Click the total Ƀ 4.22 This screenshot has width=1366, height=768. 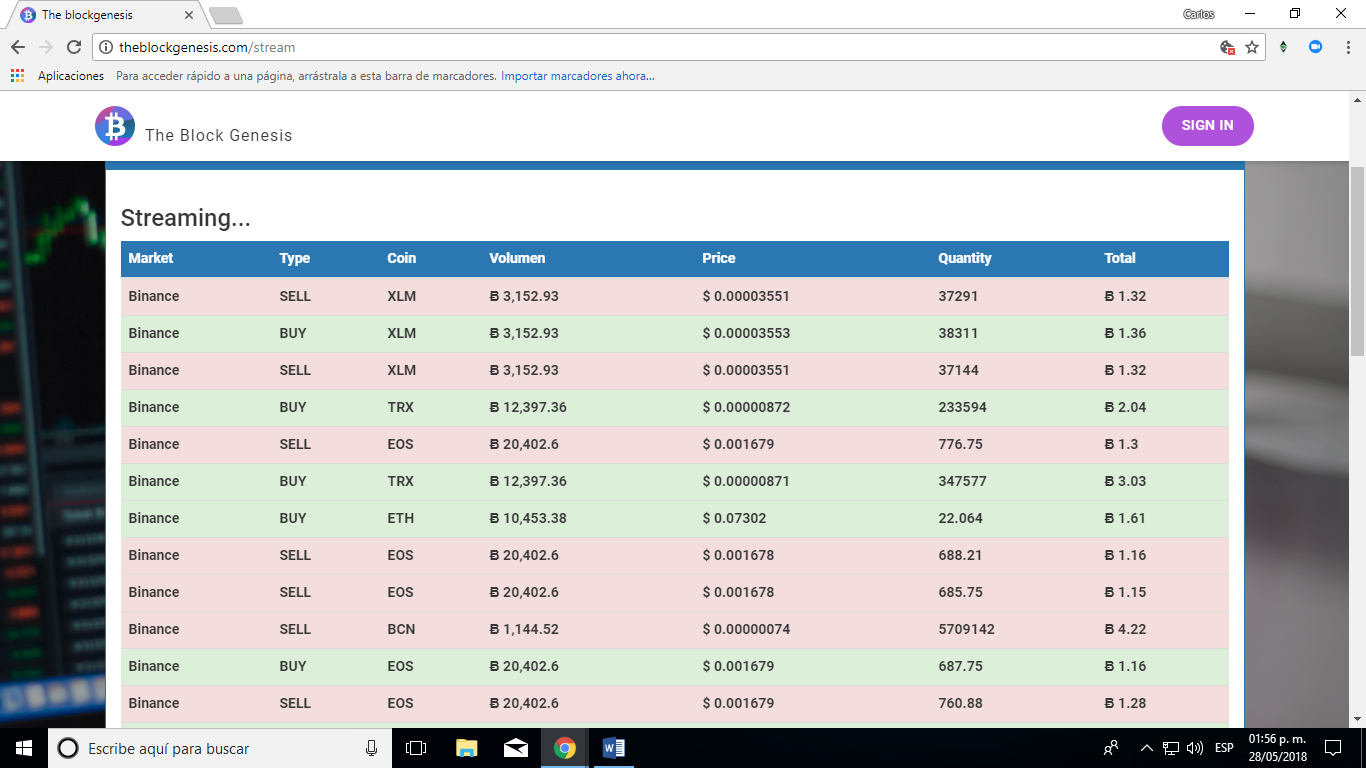click(1125, 629)
